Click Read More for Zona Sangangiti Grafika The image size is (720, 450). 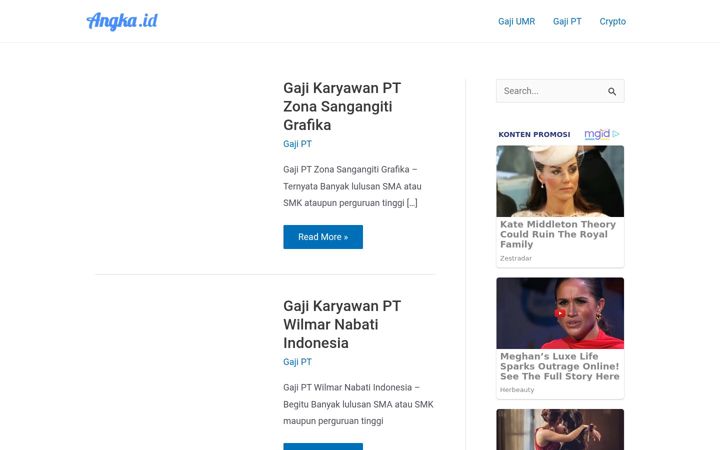coord(323,237)
